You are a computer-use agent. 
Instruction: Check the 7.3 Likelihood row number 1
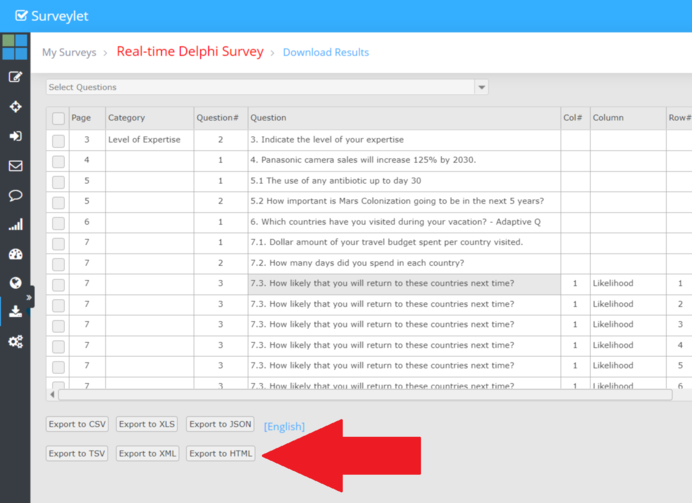coord(58,285)
